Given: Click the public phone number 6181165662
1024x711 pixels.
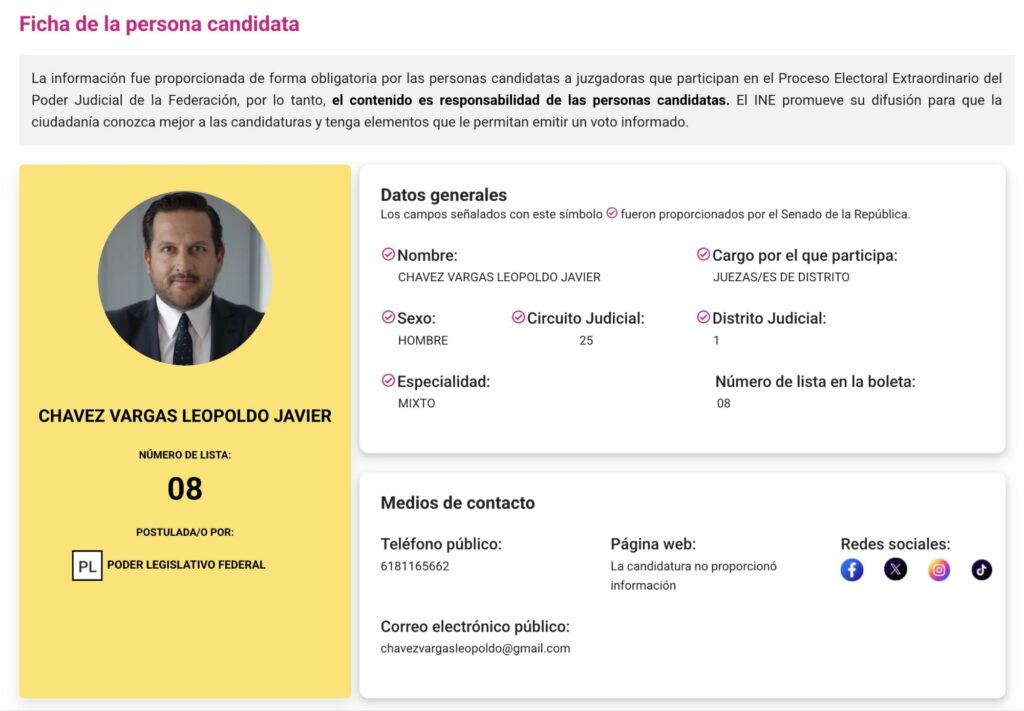Looking at the screenshot, I should tap(415, 566).
